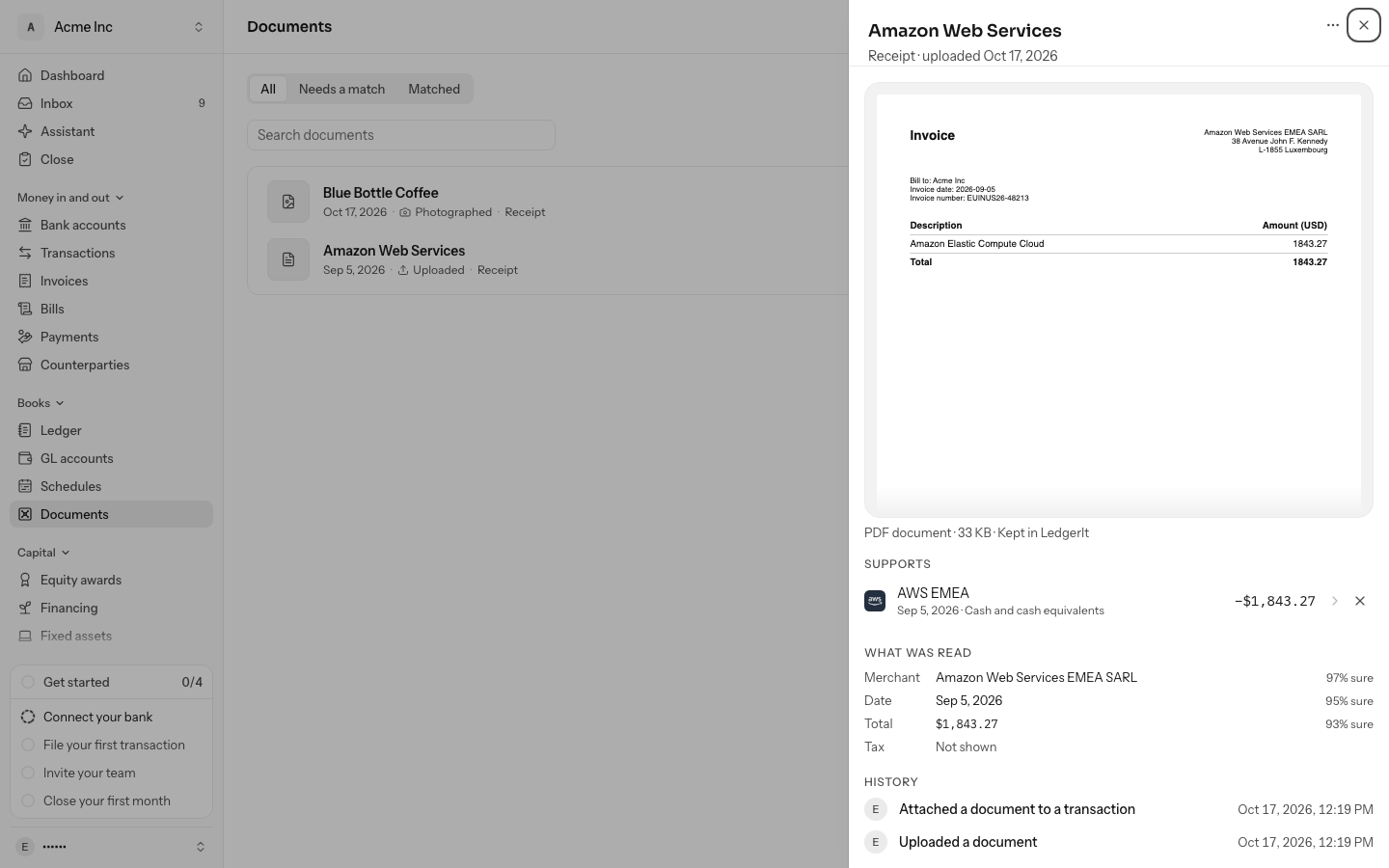
Task: Click the AWS logo icon in Supports
Action: [x=875, y=601]
